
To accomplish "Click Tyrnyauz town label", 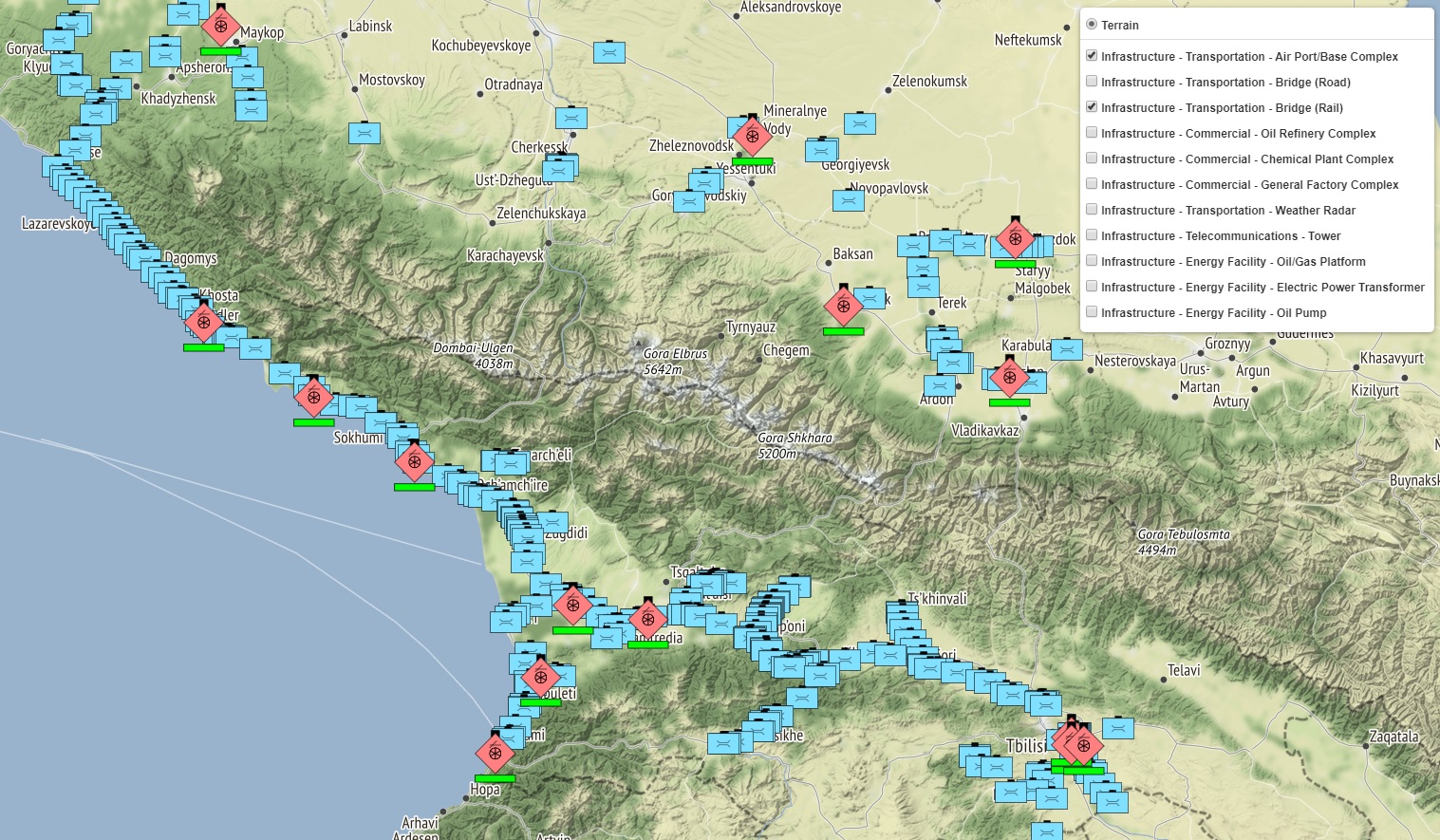I will [751, 327].
